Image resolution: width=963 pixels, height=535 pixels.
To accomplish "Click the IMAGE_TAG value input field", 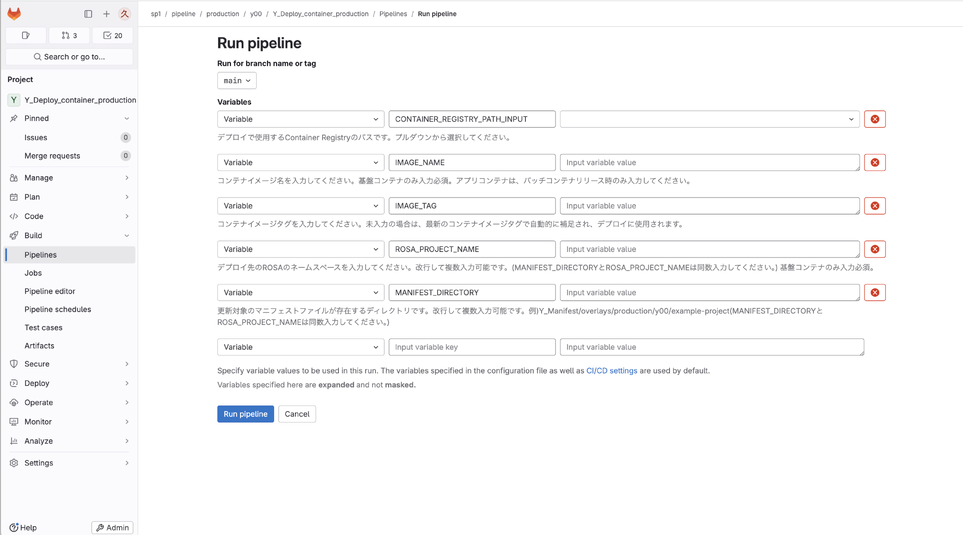I will (709, 206).
